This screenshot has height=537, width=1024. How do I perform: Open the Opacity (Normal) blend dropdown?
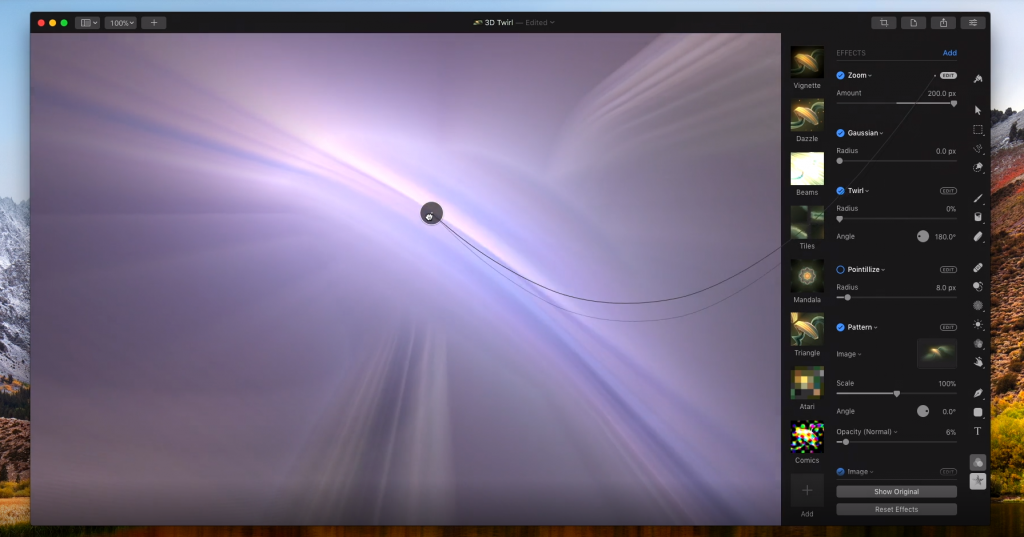pos(867,432)
